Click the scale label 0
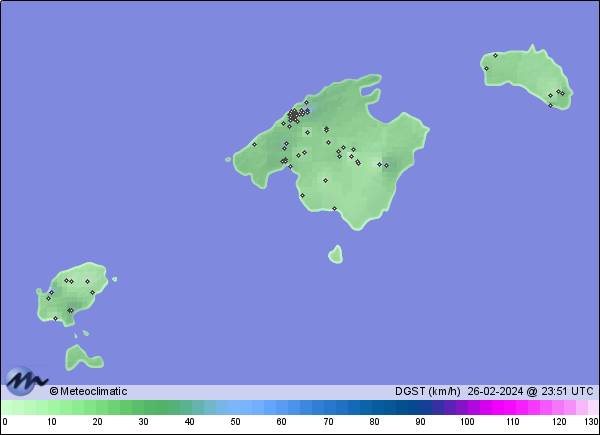This screenshot has height=435, width=600. click(x=4, y=422)
